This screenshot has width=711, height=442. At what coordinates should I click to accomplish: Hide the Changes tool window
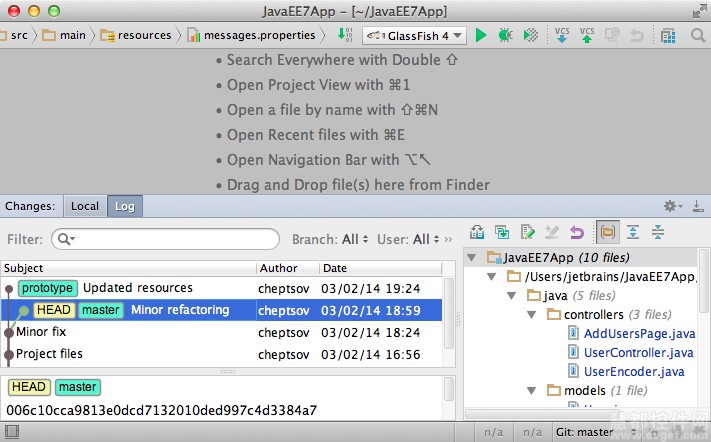(698, 207)
